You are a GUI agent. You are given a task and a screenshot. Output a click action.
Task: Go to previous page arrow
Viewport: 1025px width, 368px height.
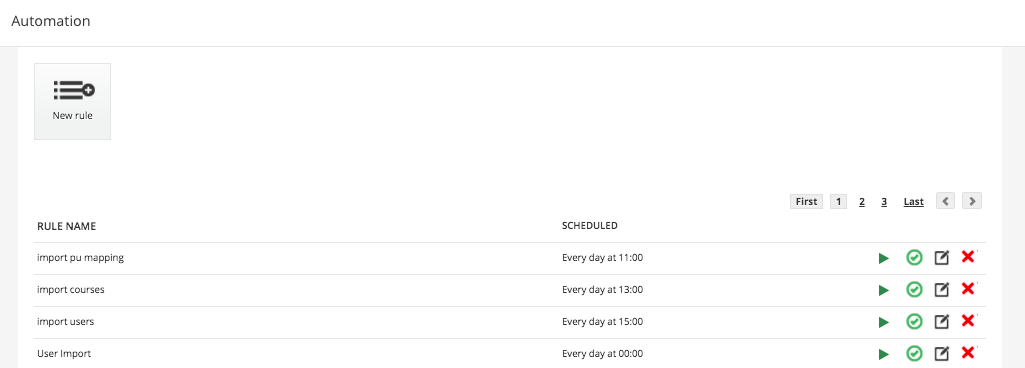click(x=945, y=201)
